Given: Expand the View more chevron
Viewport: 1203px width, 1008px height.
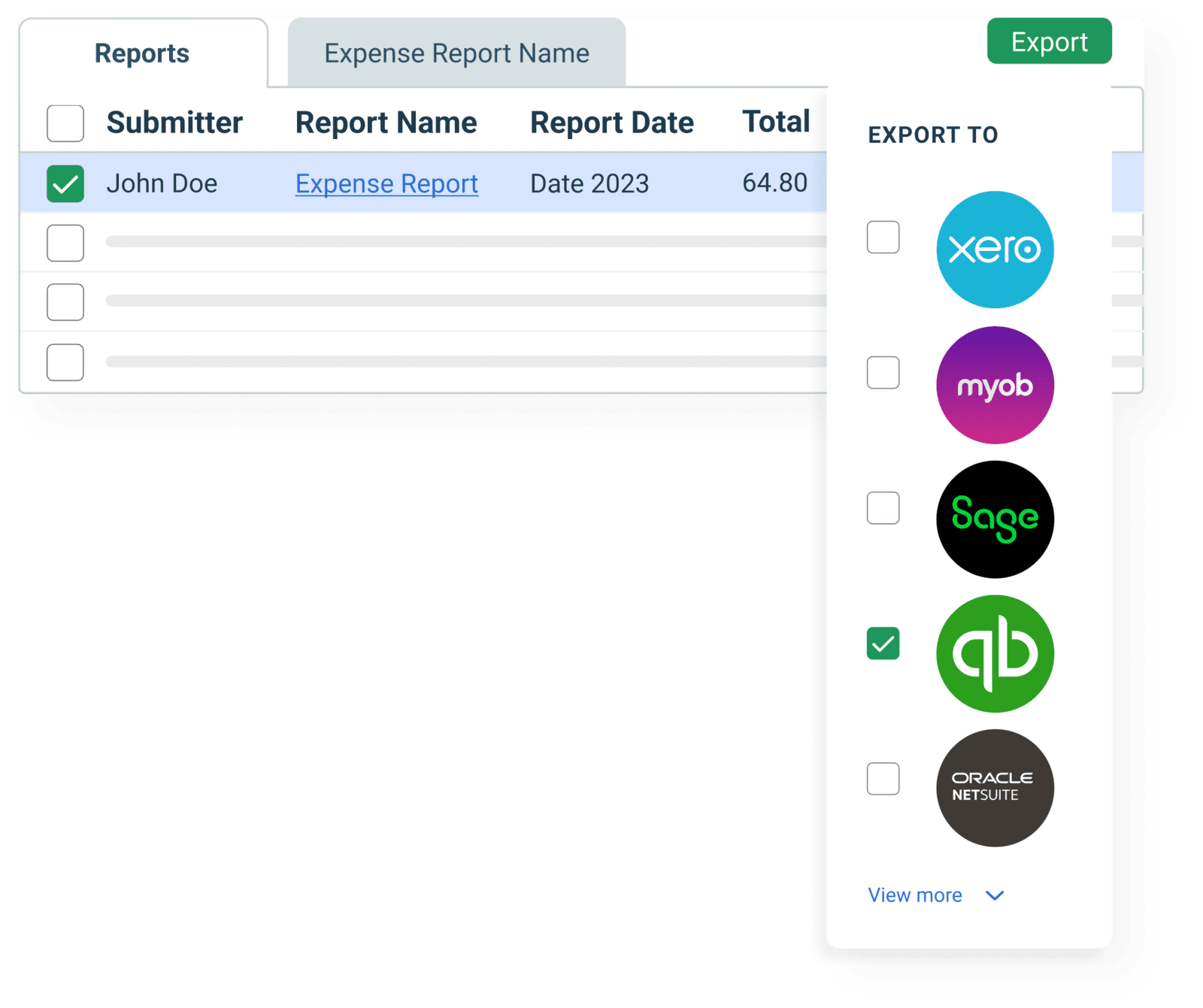Looking at the screenshot, I should click(x=995, y=896).
